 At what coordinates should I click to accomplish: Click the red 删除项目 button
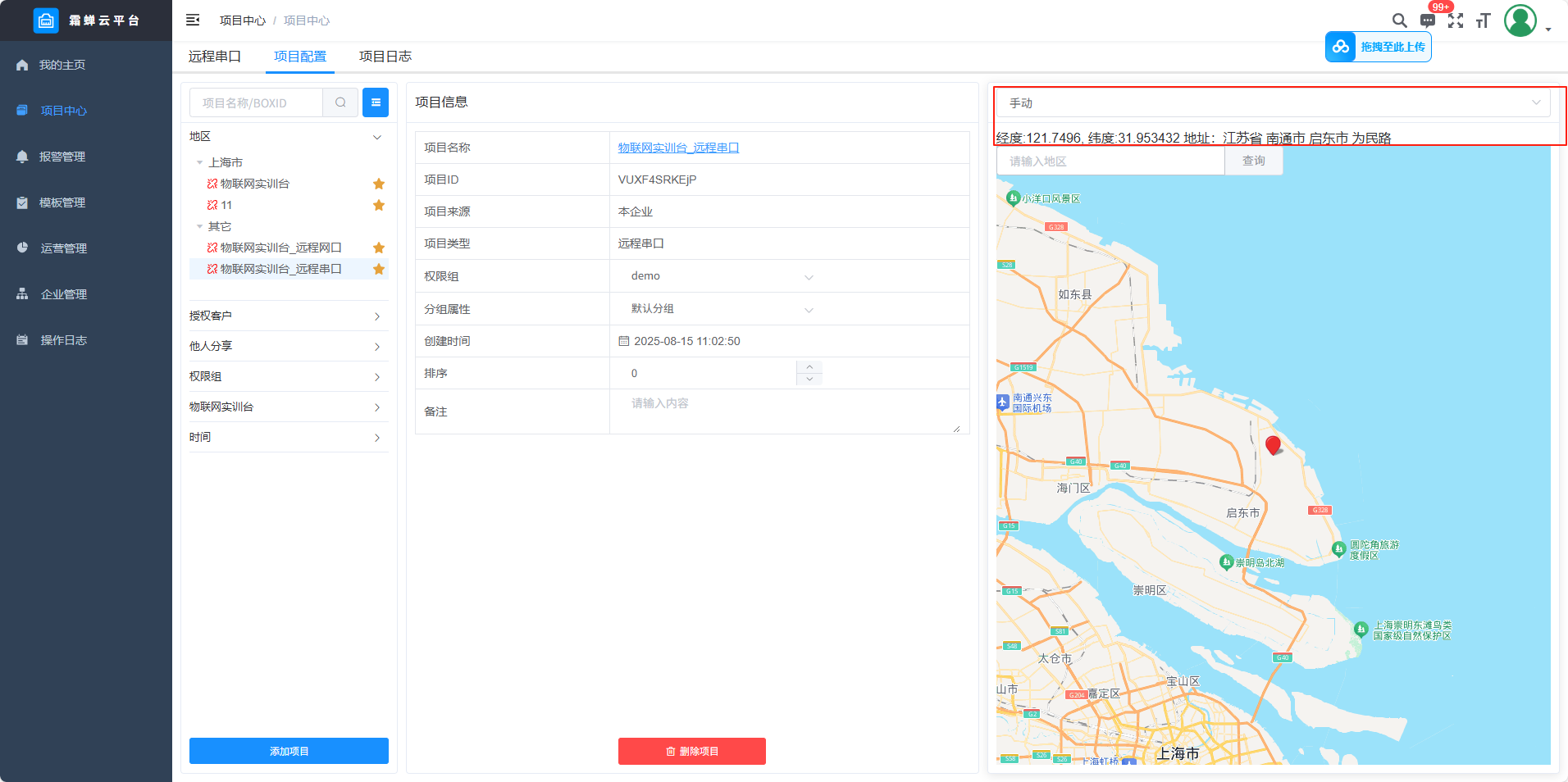pos(691,751)
